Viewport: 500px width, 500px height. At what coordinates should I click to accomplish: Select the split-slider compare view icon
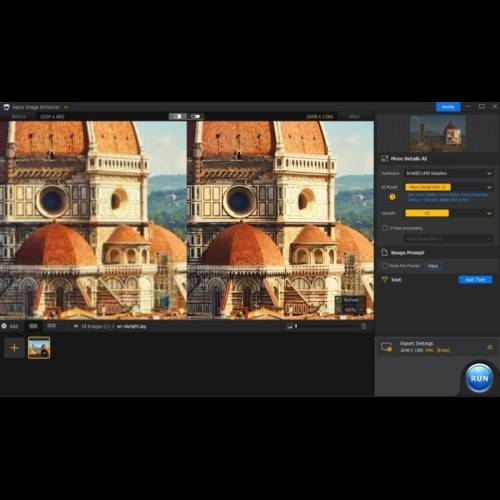tap(196, 116)
